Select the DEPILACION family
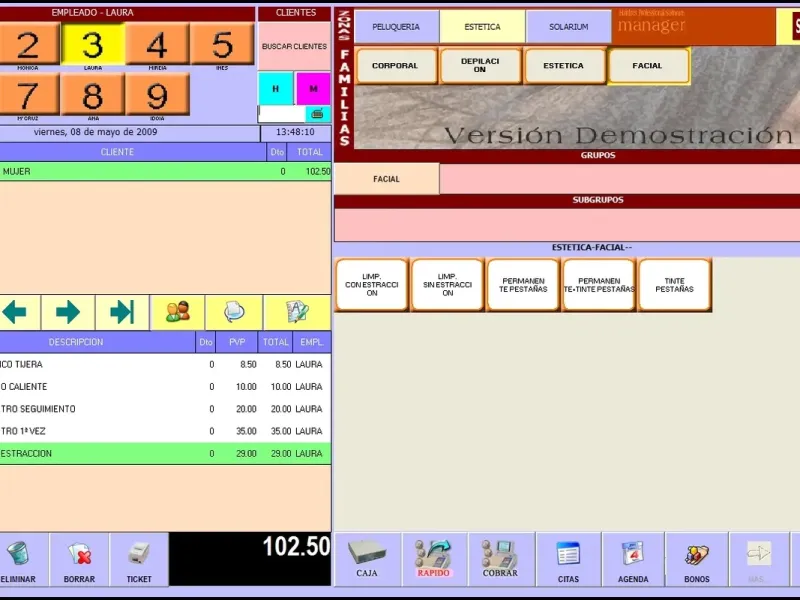This screenshot has width=800, height=600. tap(480, 66)
